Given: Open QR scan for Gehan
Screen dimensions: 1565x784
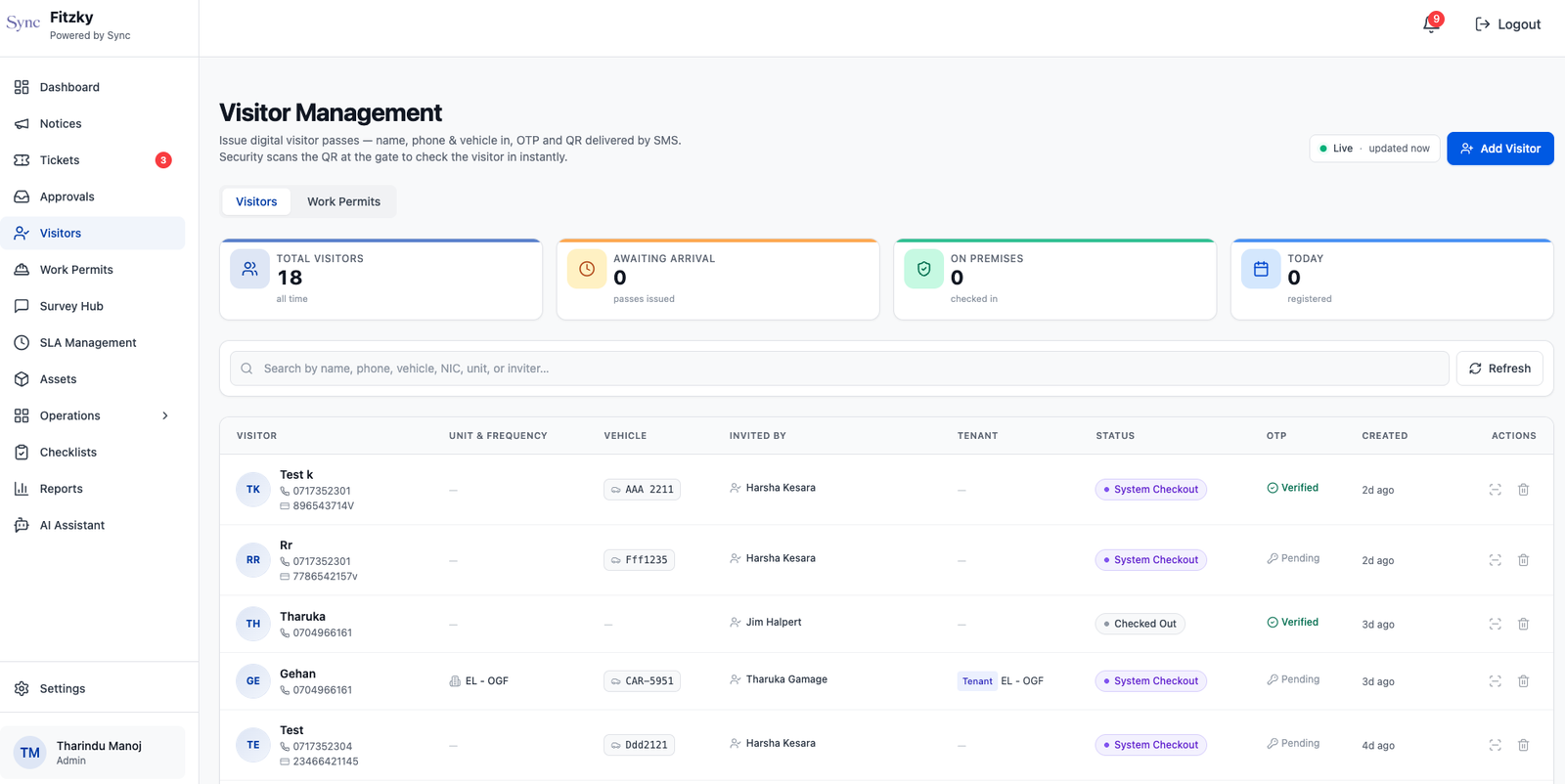Looking at the screenshot, I should tap(1495, 681).
